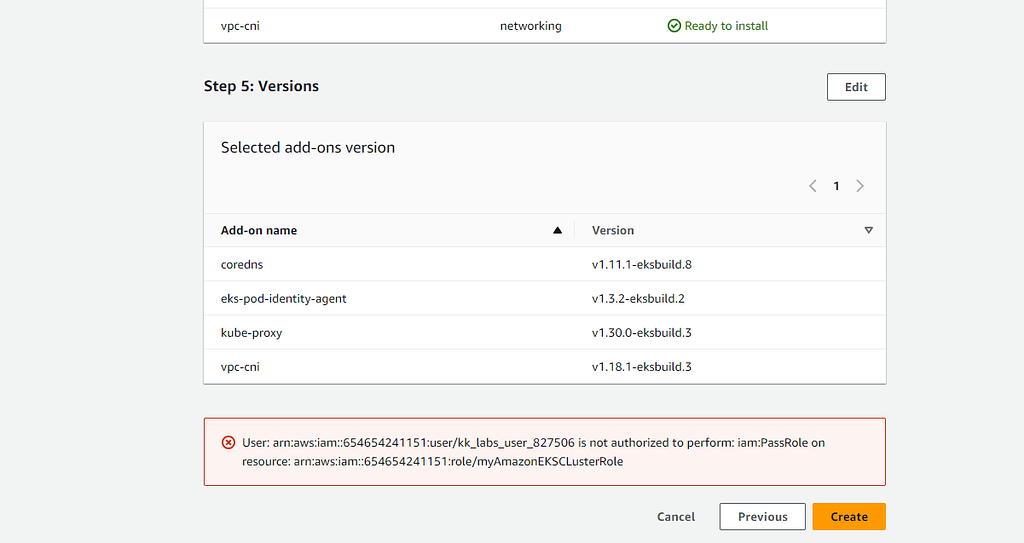Click the Add-on name column header

click(x=259, y=230)
